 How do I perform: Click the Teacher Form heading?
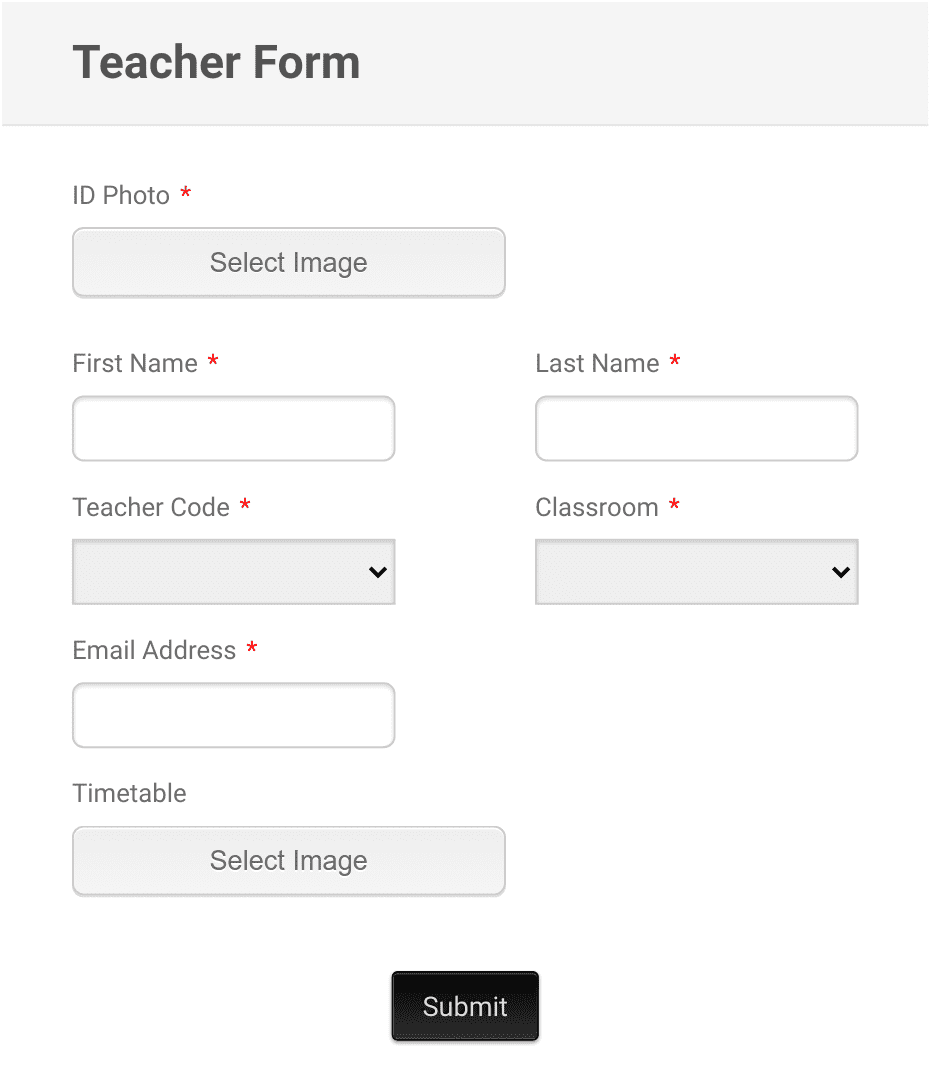tap(216, 62)
